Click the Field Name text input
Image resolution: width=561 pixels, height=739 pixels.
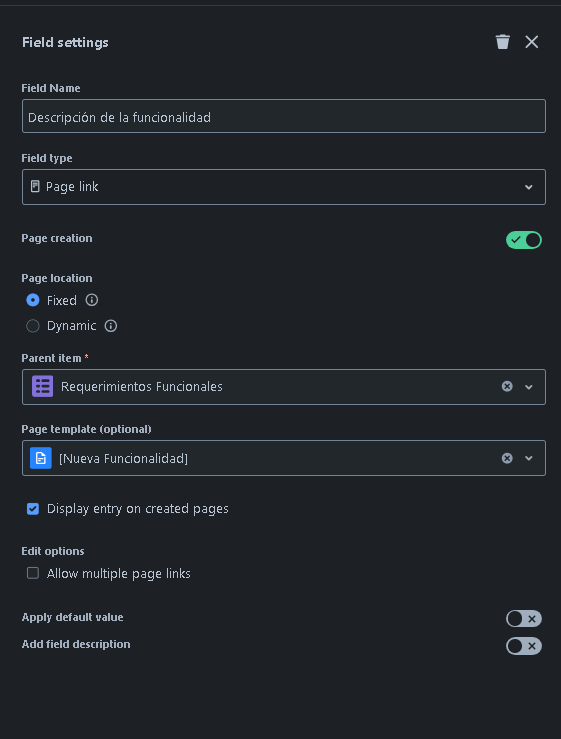[x=284, y=116]
